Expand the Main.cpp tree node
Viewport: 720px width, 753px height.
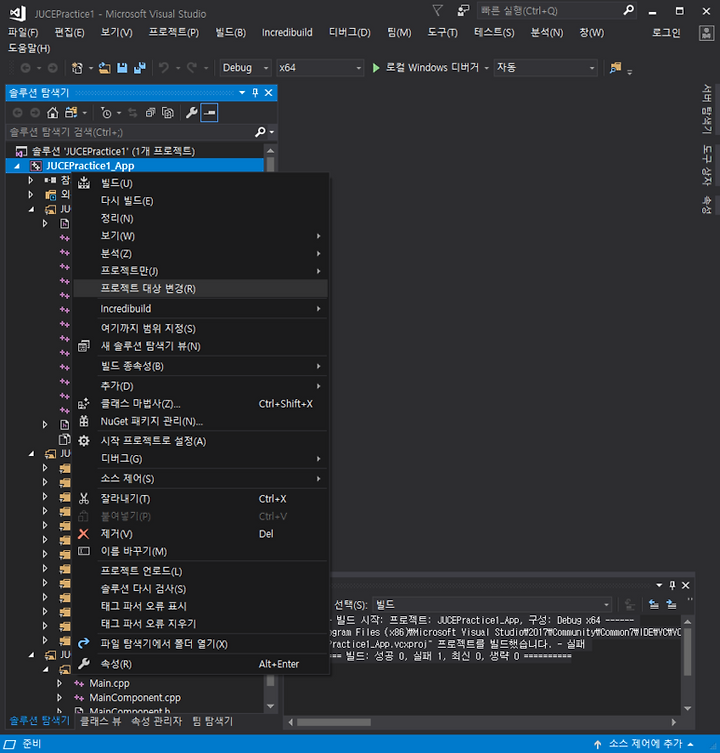tap(60, 683)
